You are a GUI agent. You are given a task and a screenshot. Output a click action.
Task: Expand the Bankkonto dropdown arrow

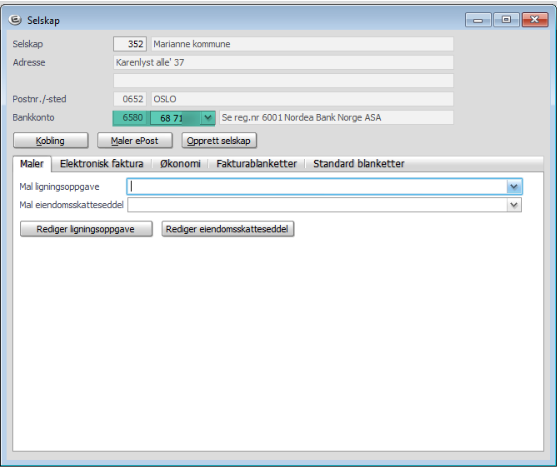(x=208, y=118)
